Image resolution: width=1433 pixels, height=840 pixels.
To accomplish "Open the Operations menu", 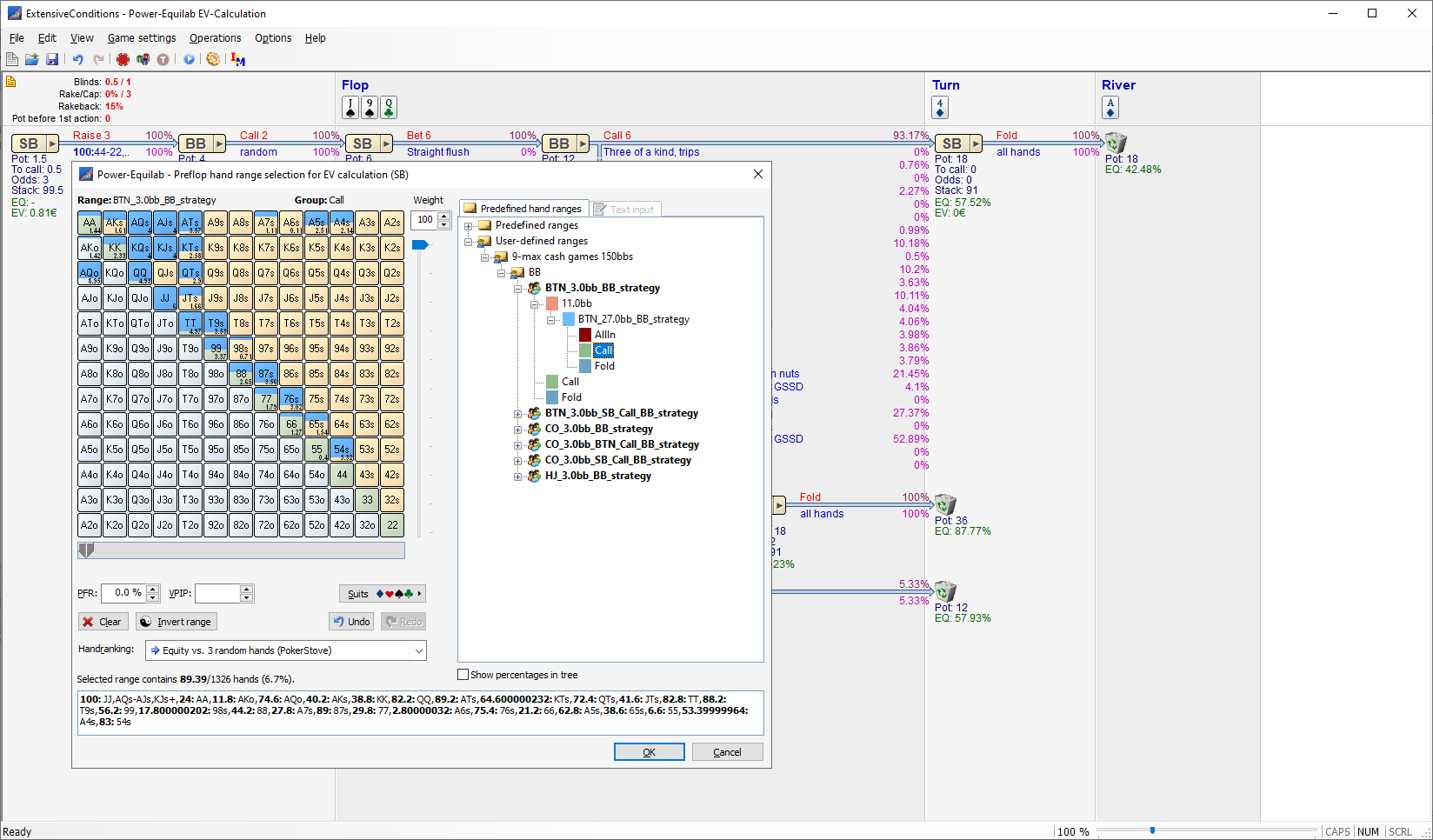I will [215, 38].
